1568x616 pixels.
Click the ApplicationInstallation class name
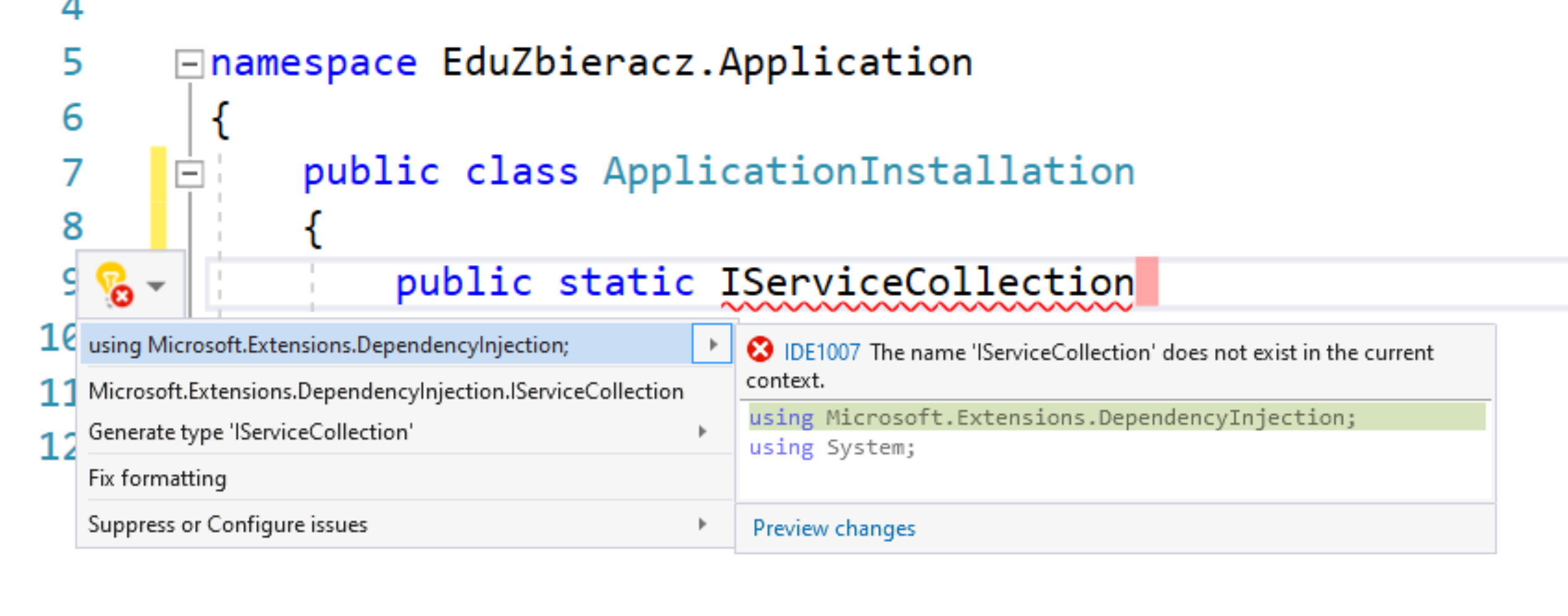869,171
